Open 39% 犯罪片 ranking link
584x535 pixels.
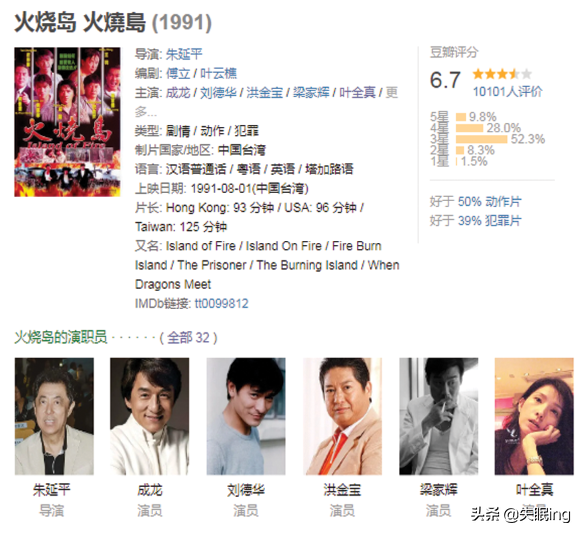point(490,221)
